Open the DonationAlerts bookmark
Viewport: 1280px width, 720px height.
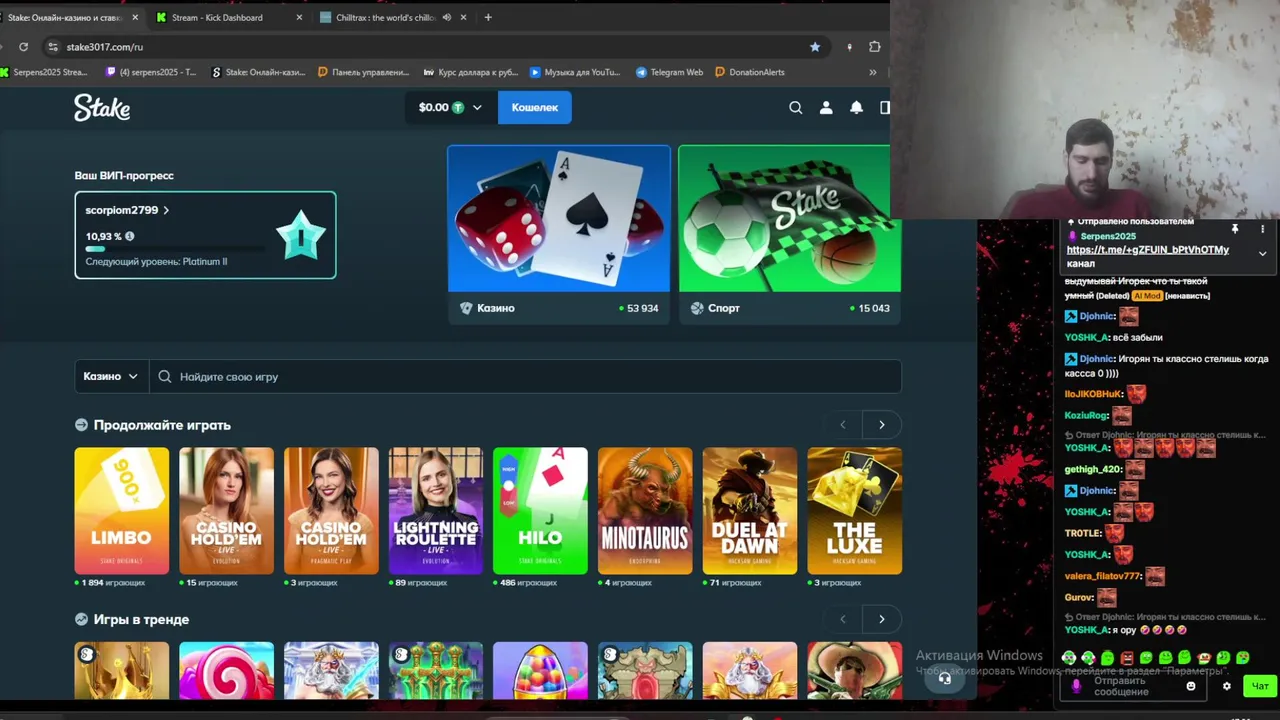(748, 72)
